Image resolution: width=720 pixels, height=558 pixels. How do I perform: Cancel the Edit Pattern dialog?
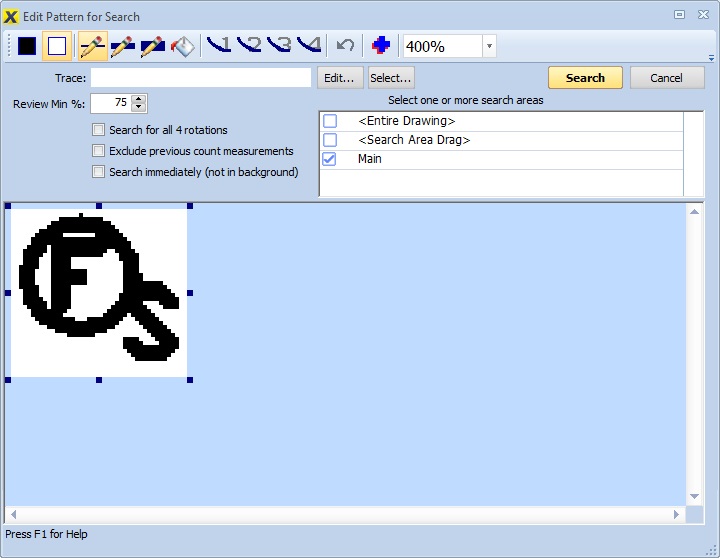point(667,78)
